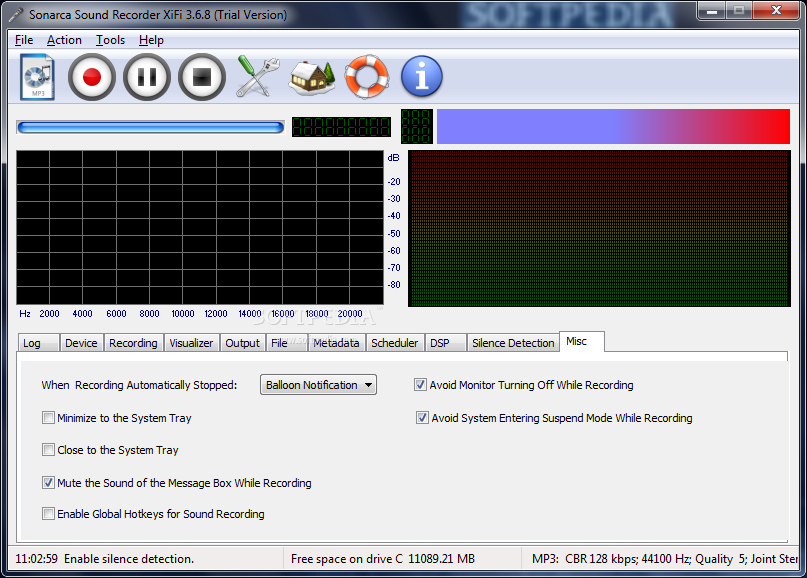The height and width of the screenshot is (578, 807).
Task: Select the Misc tab
Action: pyautogui.click(x=582, y=341)
